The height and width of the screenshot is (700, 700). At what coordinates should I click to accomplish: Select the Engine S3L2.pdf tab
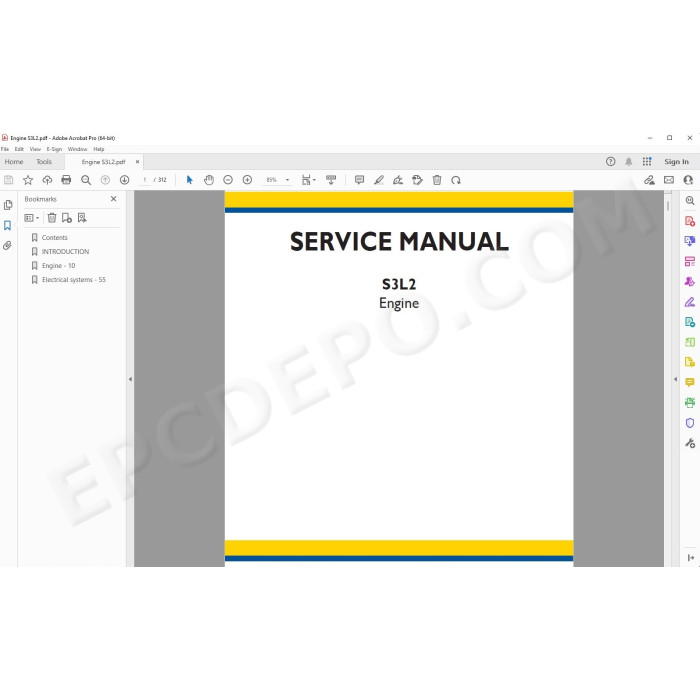click(x=103, y=162)
